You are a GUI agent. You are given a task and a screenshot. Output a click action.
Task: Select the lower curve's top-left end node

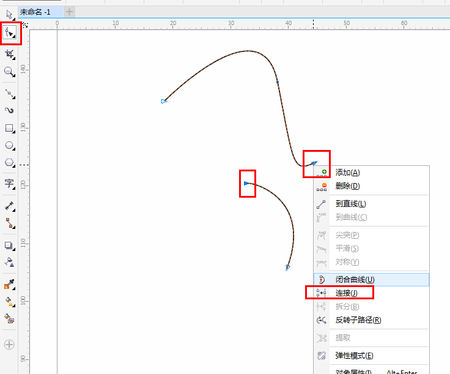pos(246,183)
